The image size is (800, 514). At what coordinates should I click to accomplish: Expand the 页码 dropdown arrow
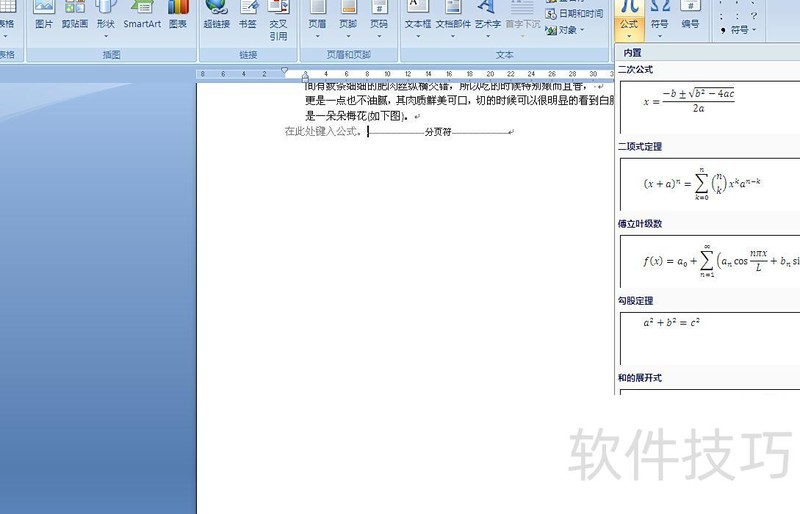[x=379, y=36]
